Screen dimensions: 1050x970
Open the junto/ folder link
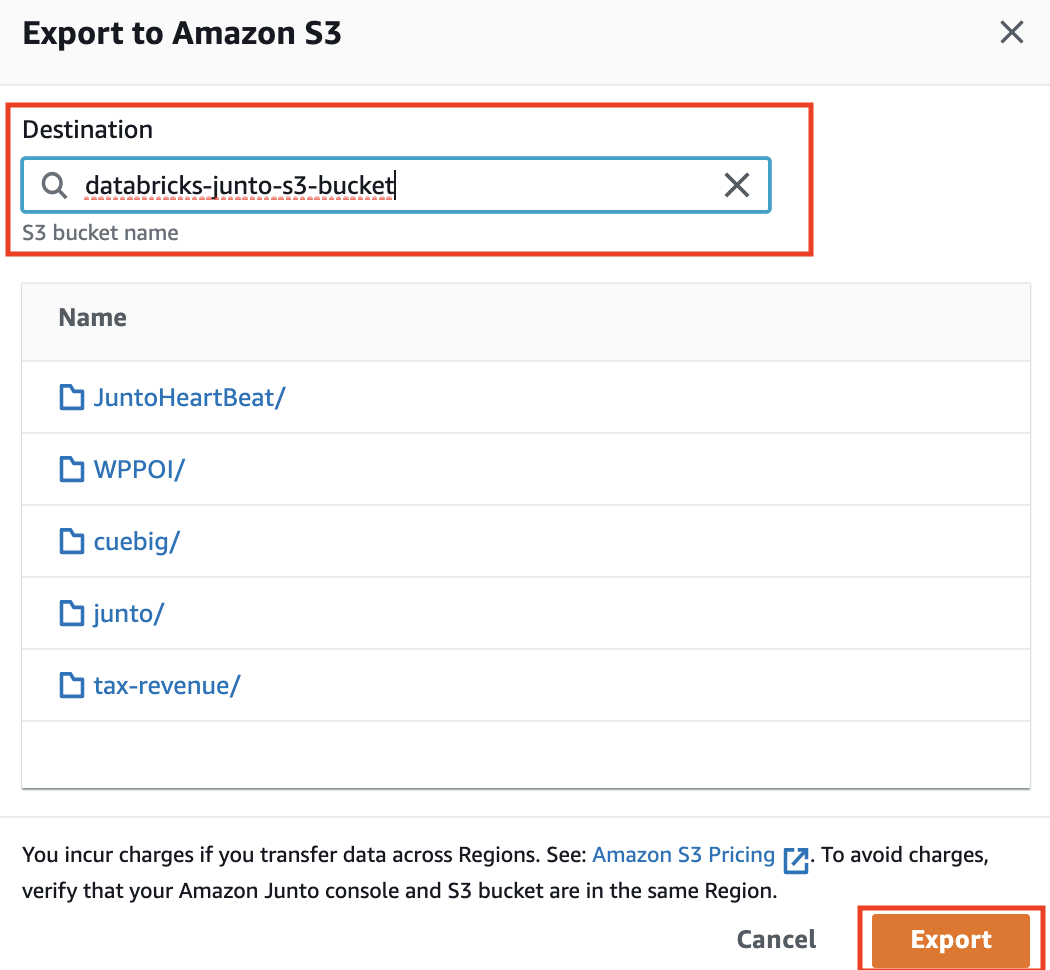click(128, 613)
